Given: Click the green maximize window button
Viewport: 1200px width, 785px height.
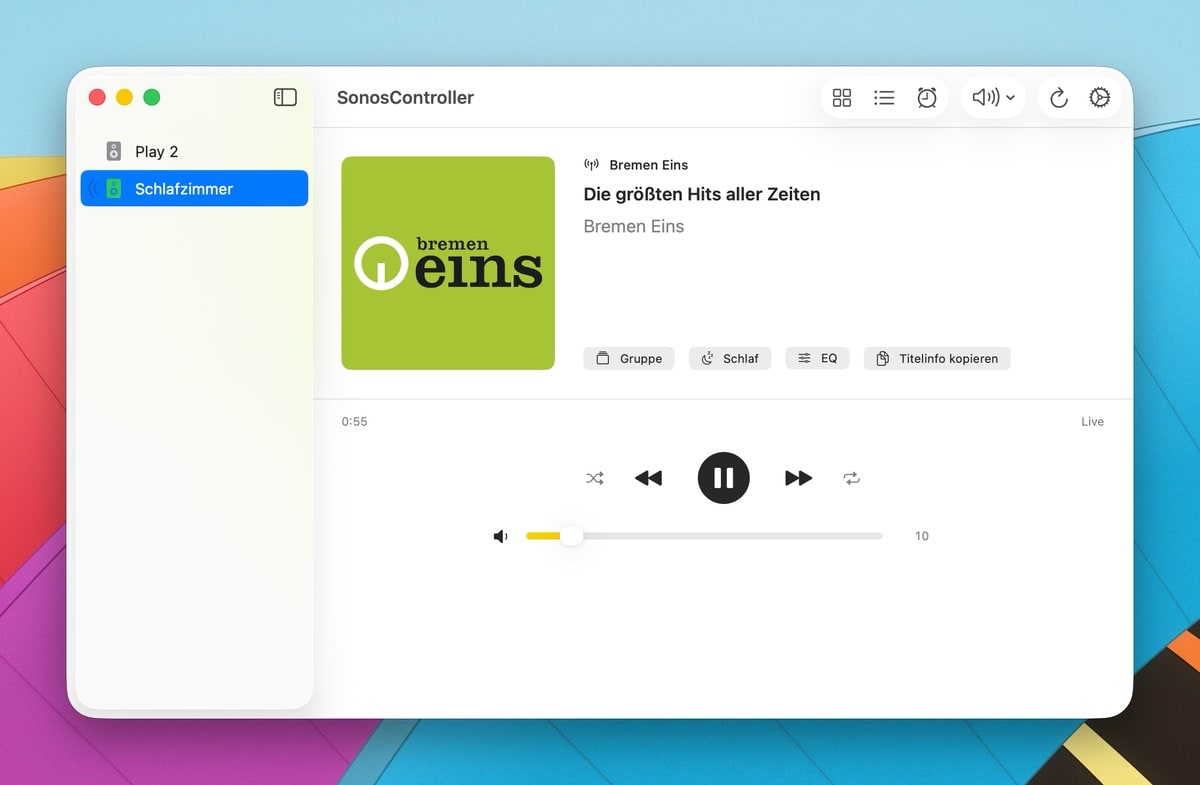Looking at the screenshot, I should [152, 97].
